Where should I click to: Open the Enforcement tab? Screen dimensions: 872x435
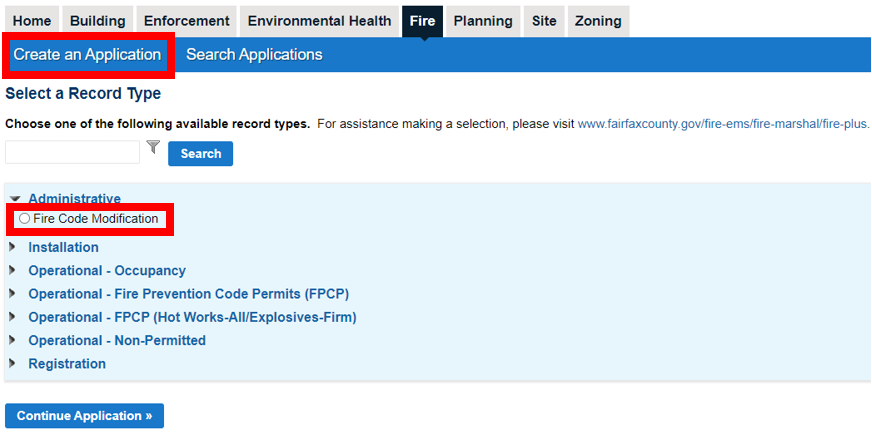[x=187, y=21]
